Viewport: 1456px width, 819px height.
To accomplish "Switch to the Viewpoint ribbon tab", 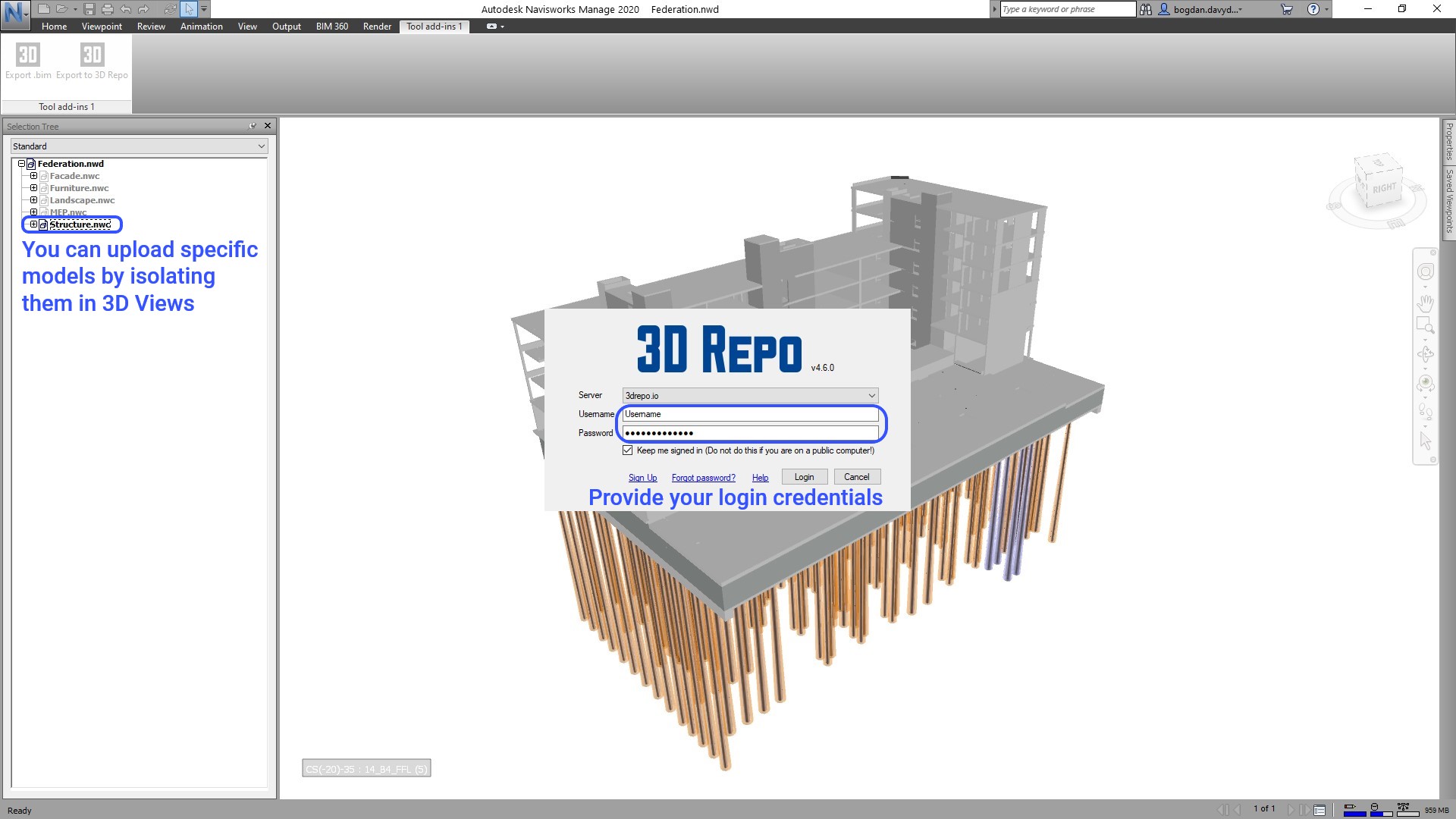I will click(102, 27).
